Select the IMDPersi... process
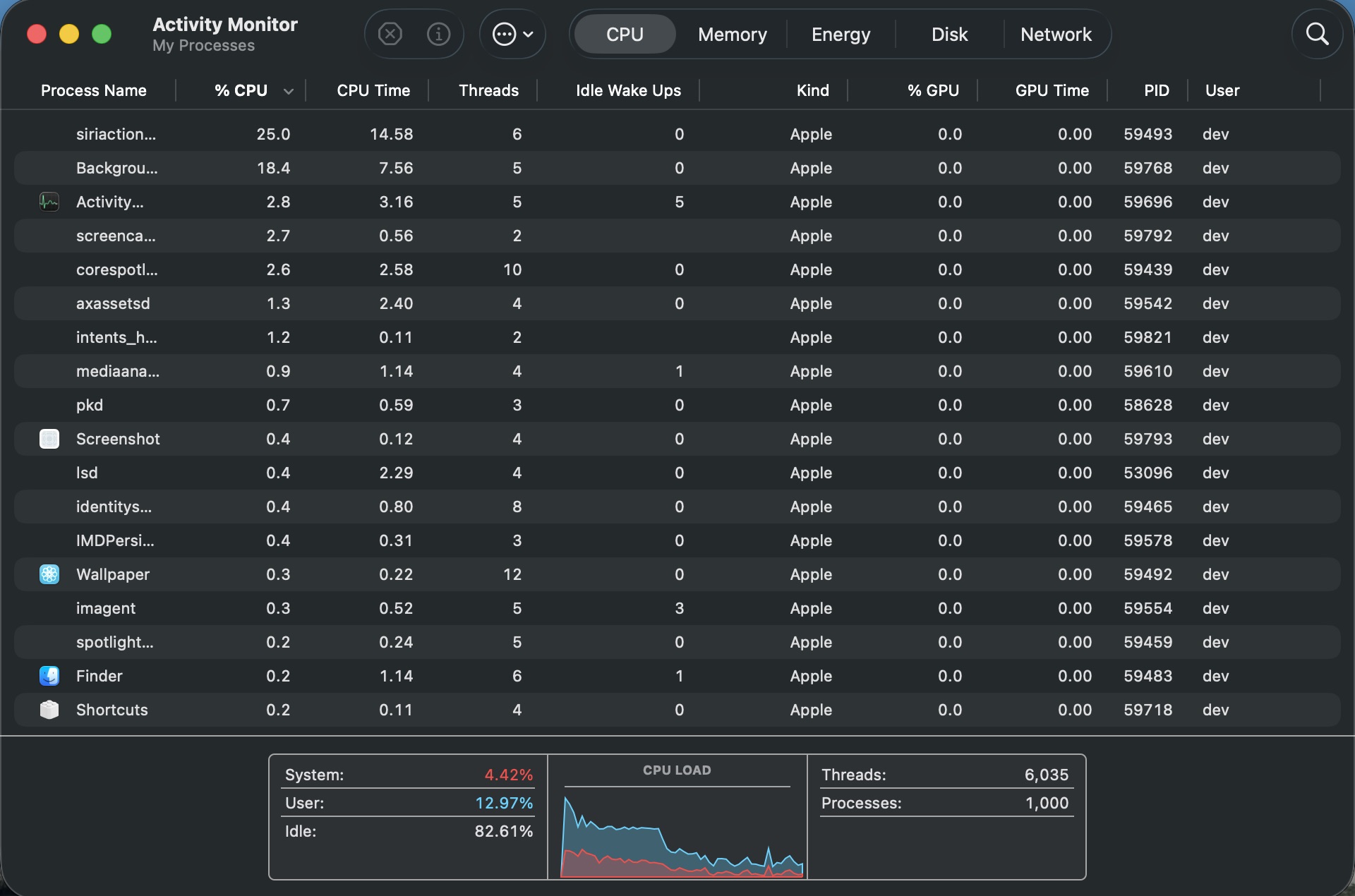The height and width of the screenshot is (896, 1355). 677,540
